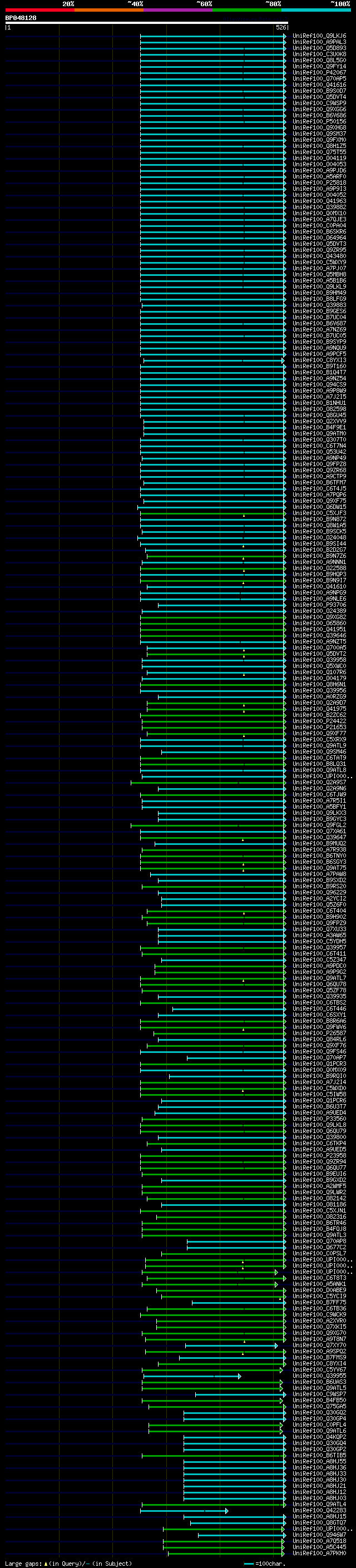Select the UniRef100_C6T8T3 label
356x1568 pixels.
pos(319,1278)
